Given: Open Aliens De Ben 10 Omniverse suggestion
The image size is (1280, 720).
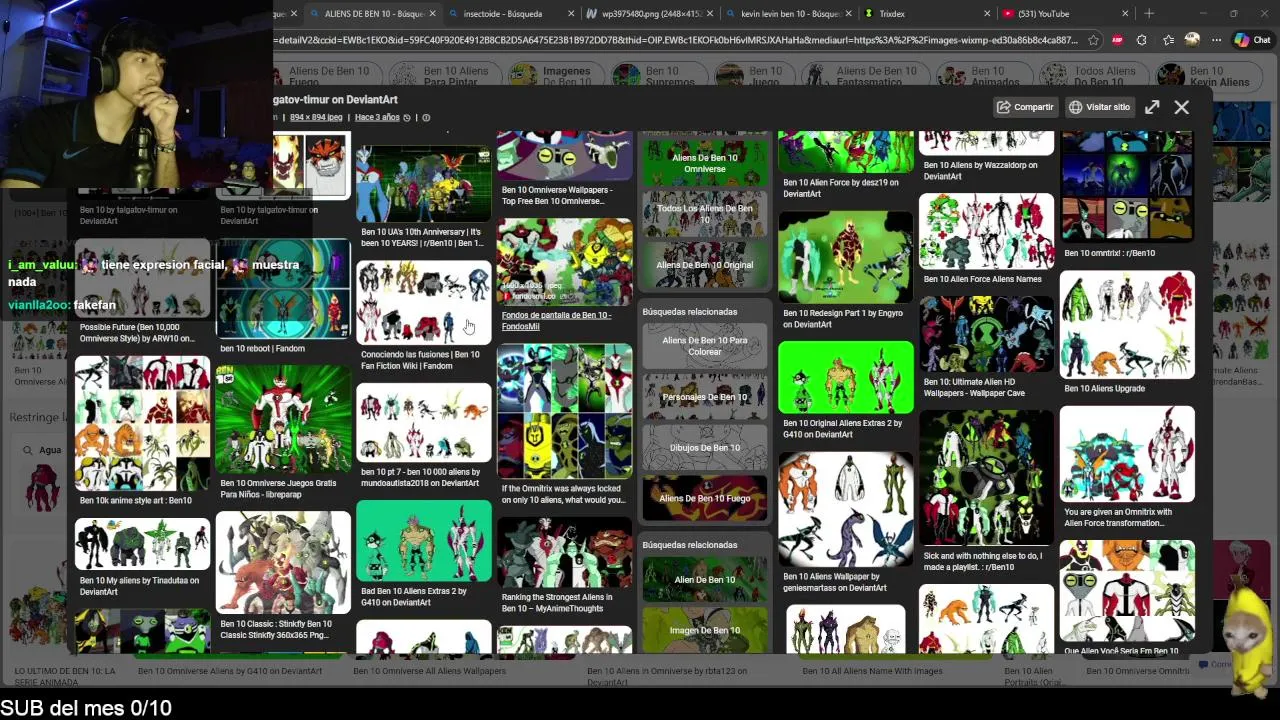Looking at the screenshot, I should point(705,163).
